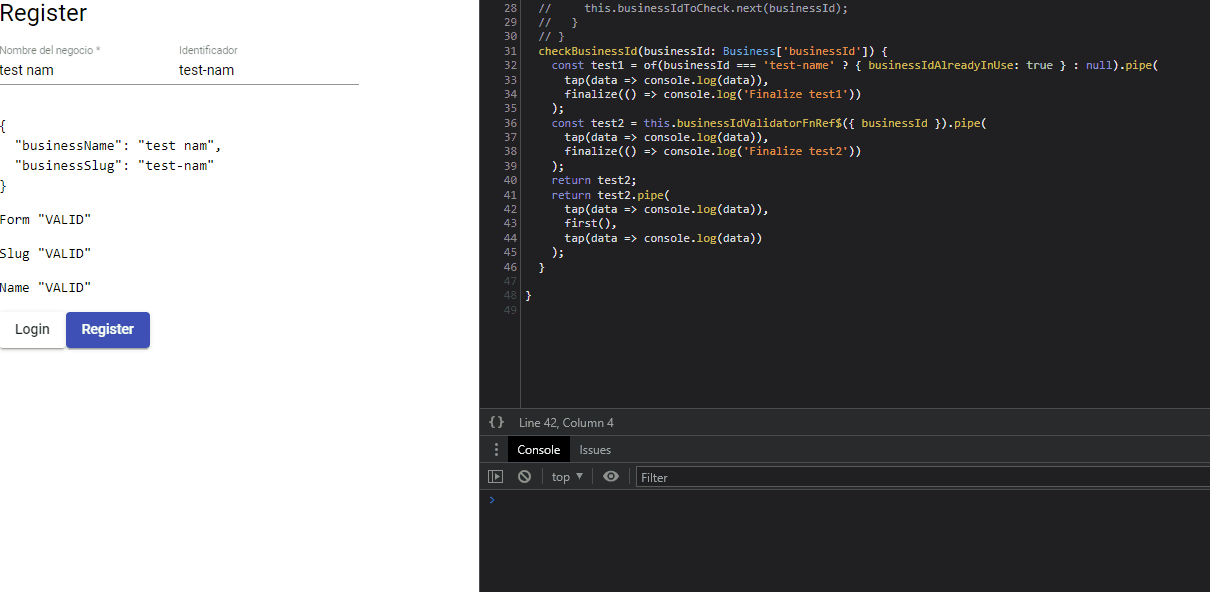Switch to the Issues tab
The image size is (1210, 592).
pos(595,449)
